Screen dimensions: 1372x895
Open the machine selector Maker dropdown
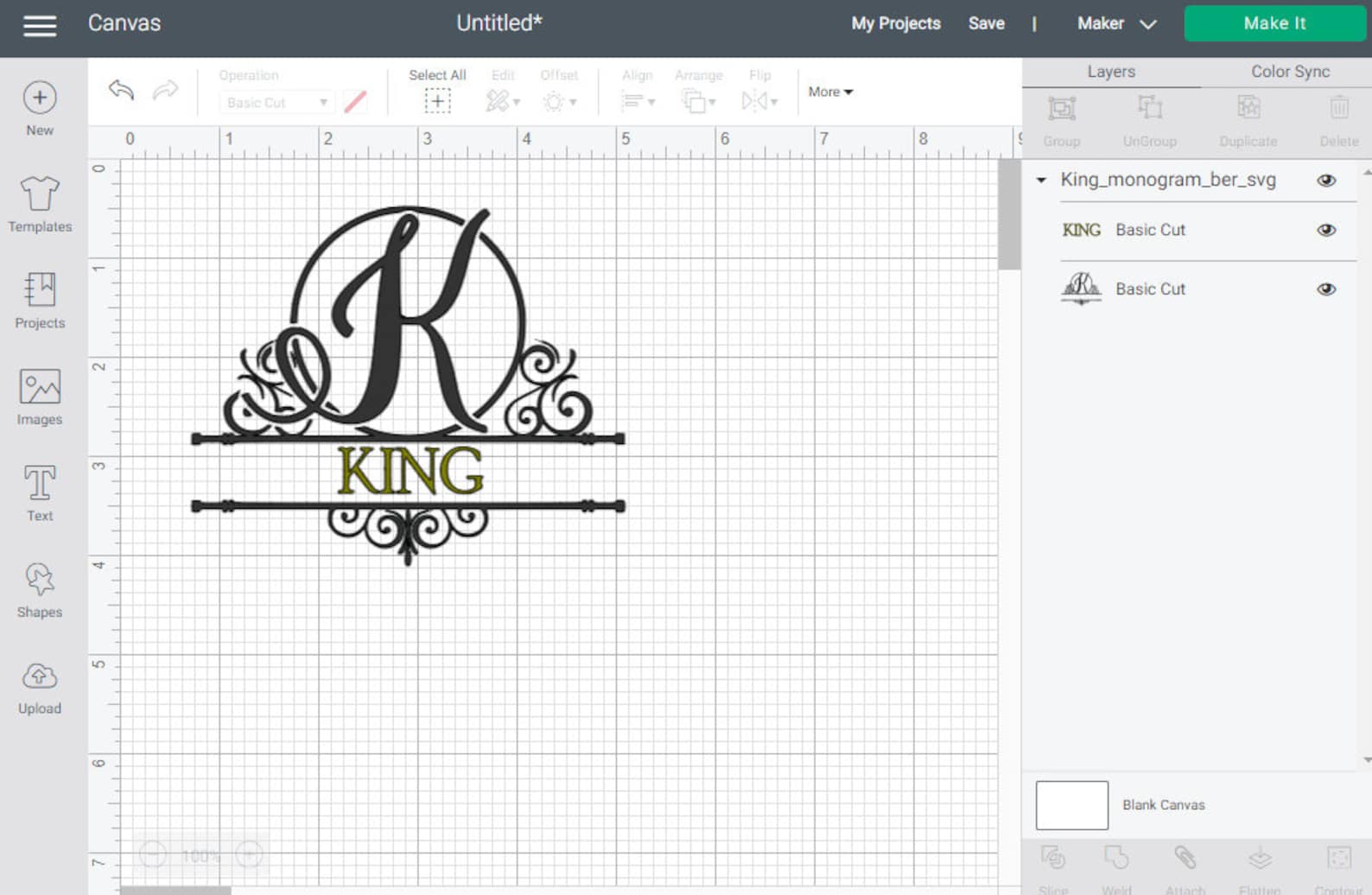tap(1116, 23)
